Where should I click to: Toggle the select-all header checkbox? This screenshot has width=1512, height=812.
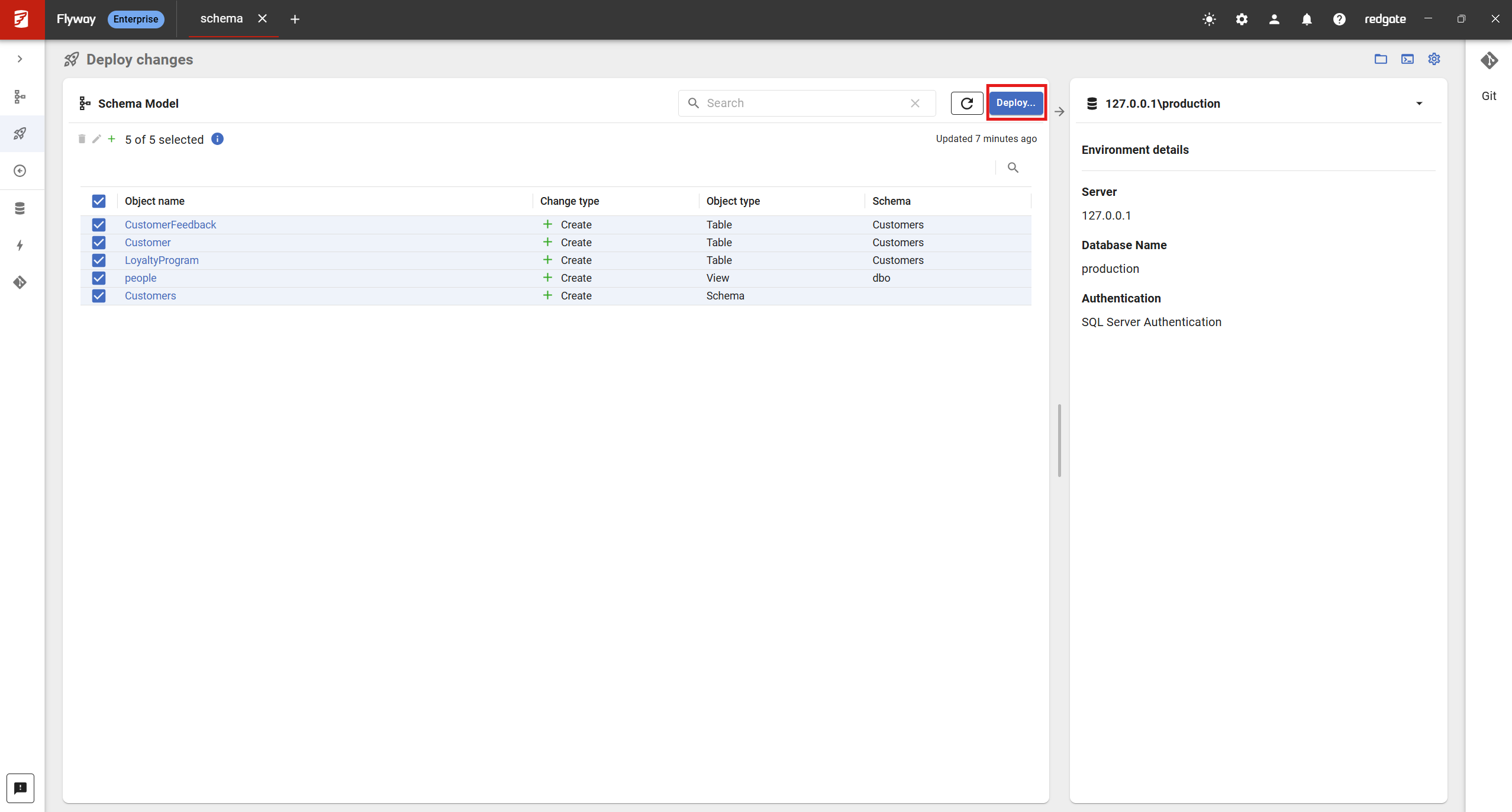coord(99,201)
